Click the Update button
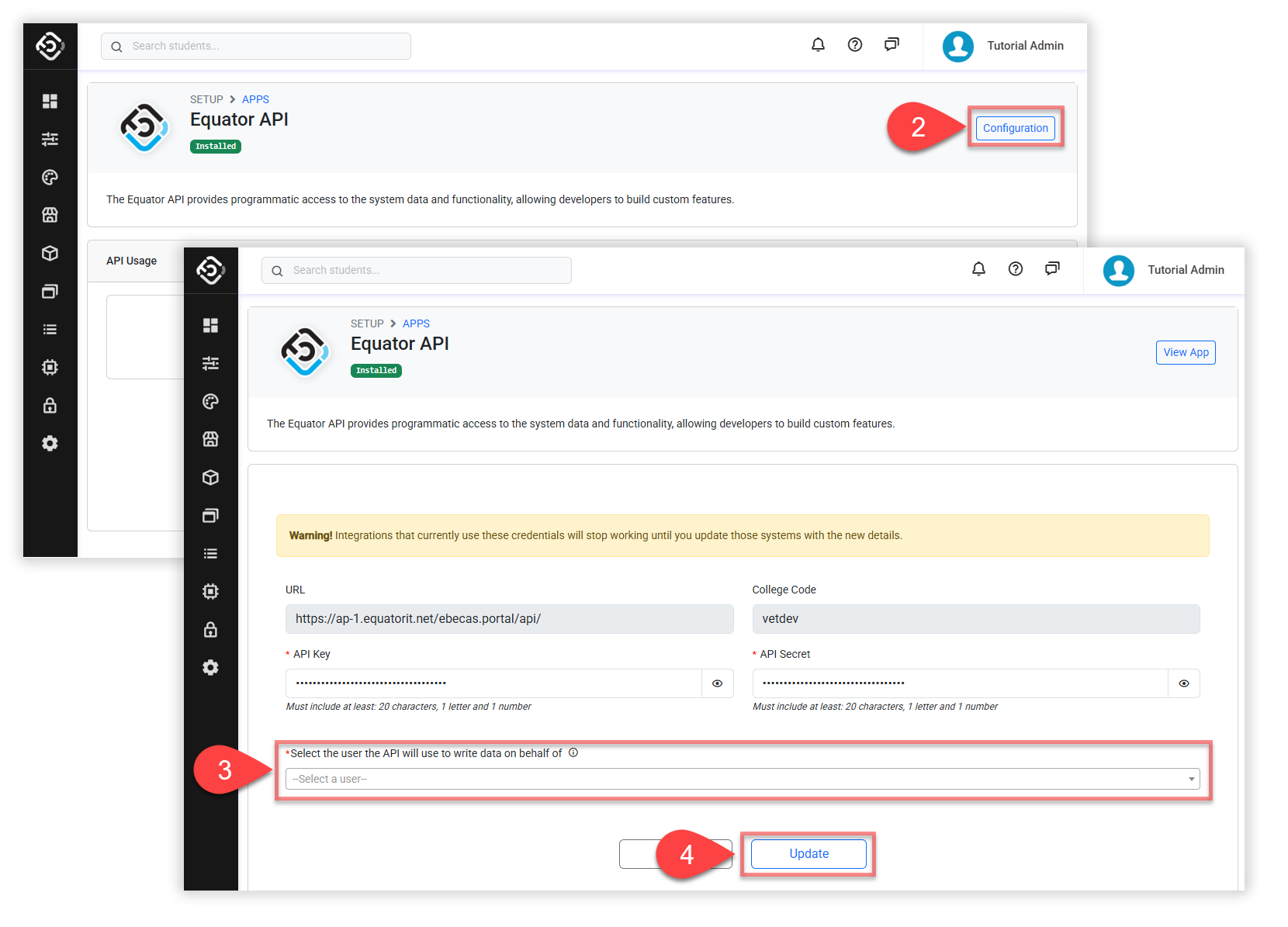Screen dimensions: 1288x927 tap(808, 853)
